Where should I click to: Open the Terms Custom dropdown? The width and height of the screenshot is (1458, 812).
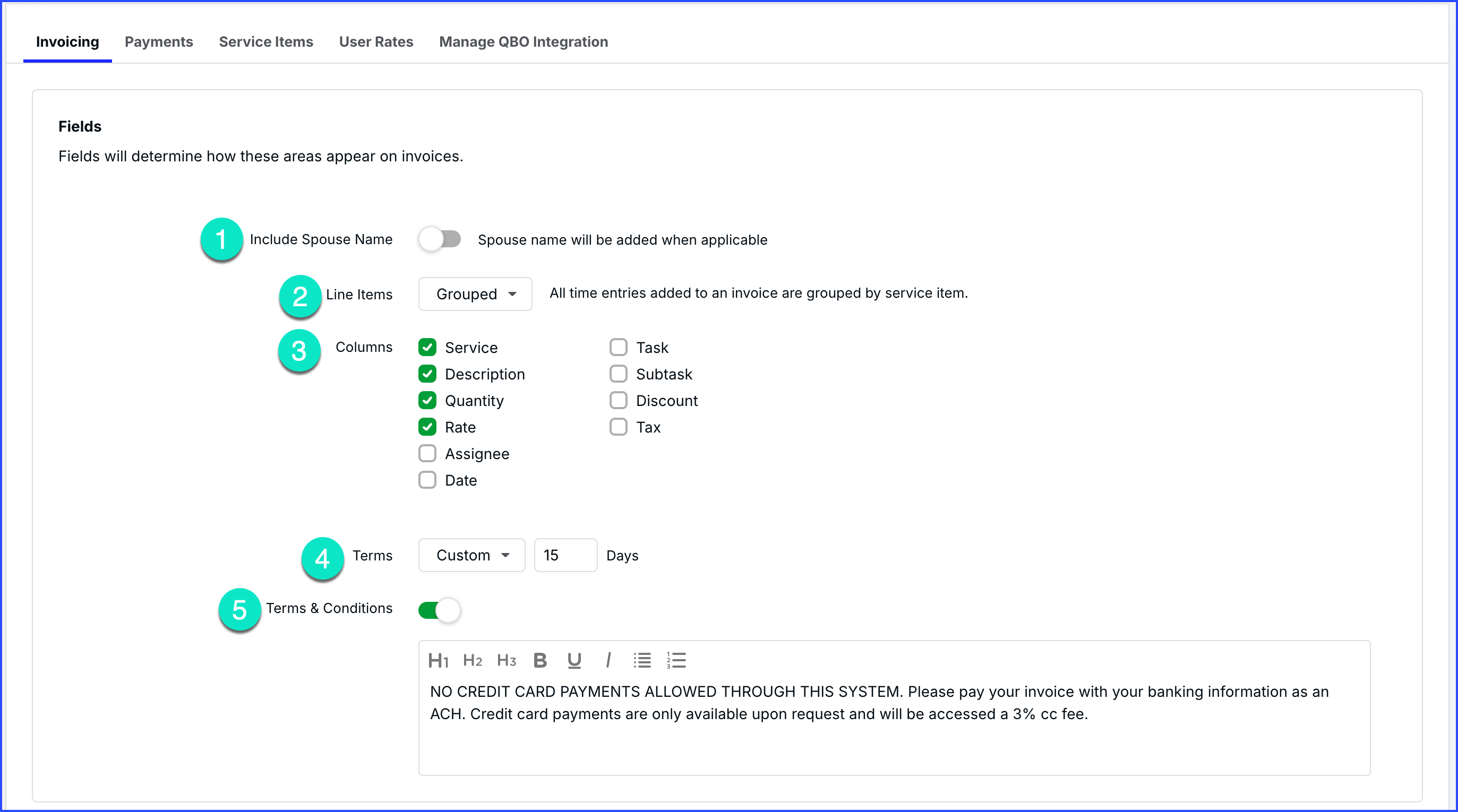pos(471,555)
